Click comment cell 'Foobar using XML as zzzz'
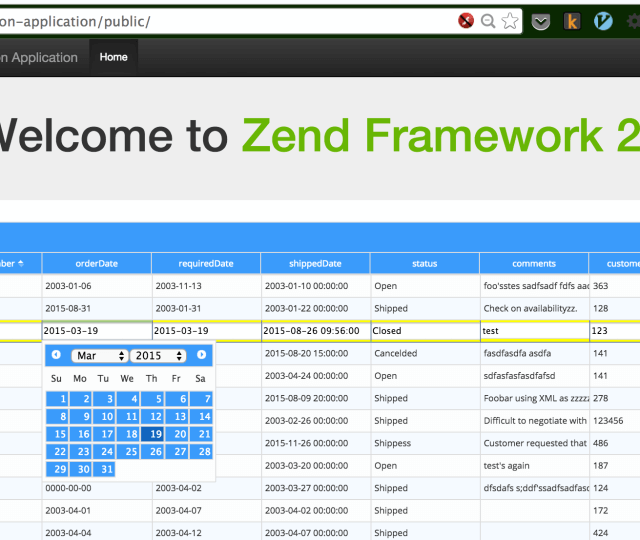Image resolution: width=640 pixels, height=540 pixels. click(x=535, y=398)
